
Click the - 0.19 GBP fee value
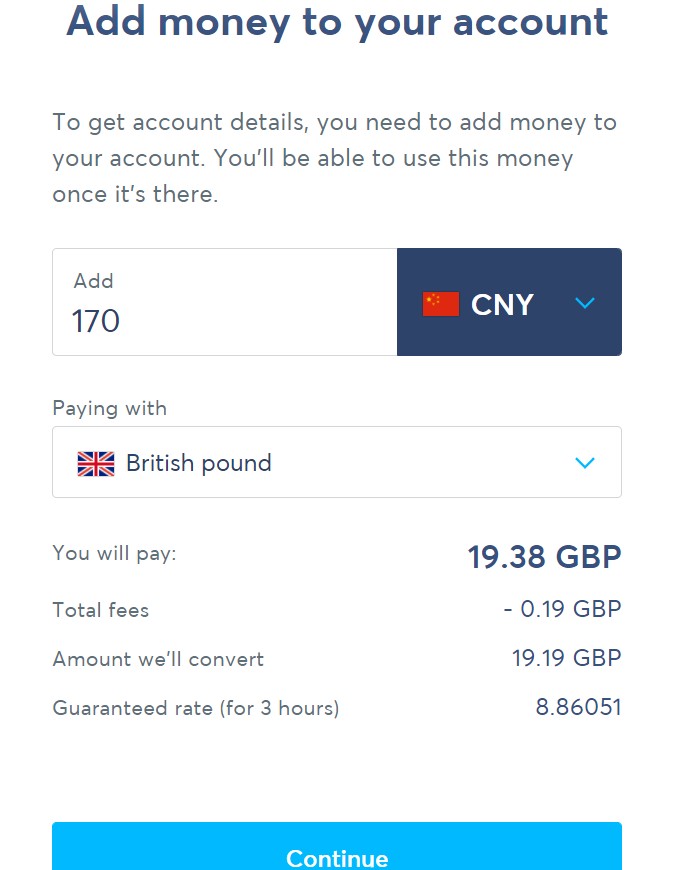pyautogui.click(x=562, y=609)
